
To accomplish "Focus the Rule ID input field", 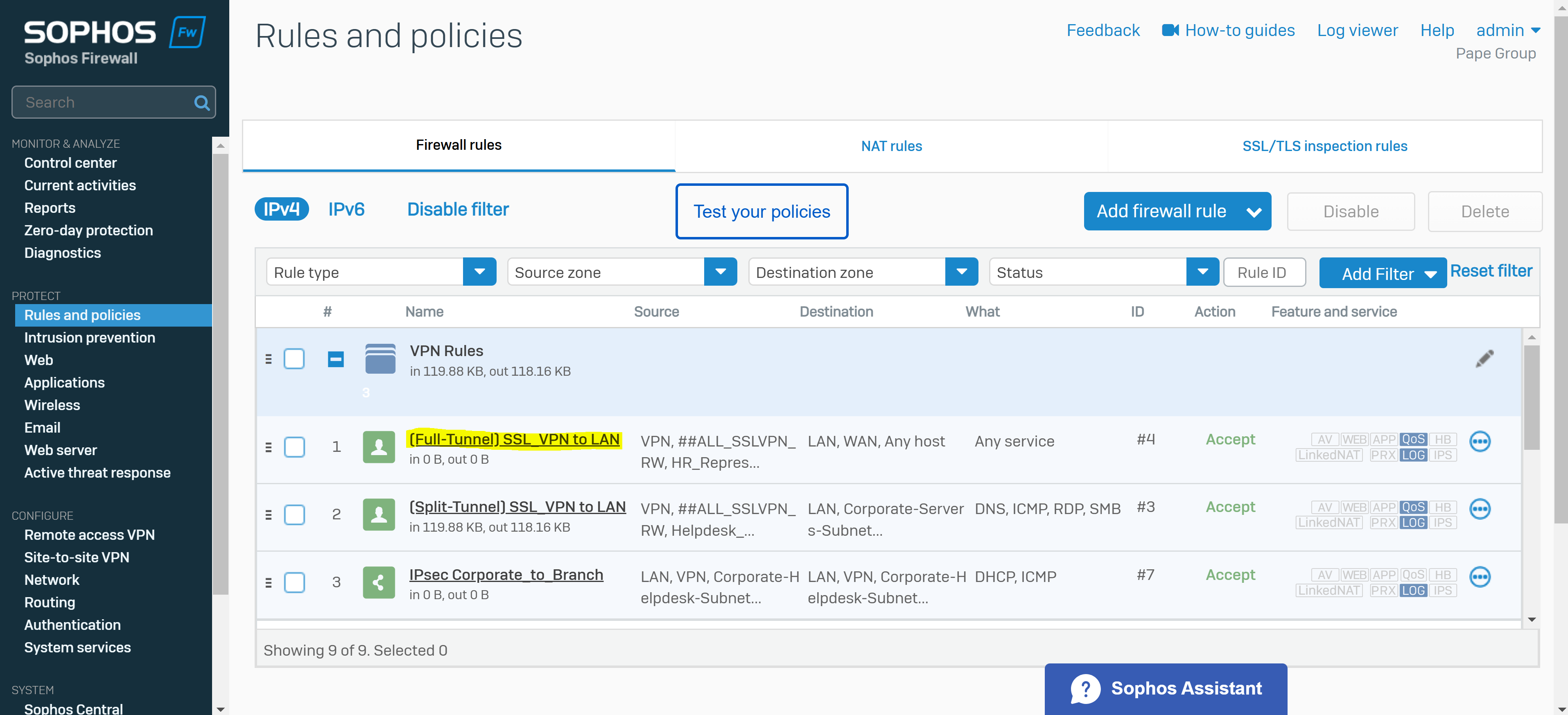I will [1264, 272].
